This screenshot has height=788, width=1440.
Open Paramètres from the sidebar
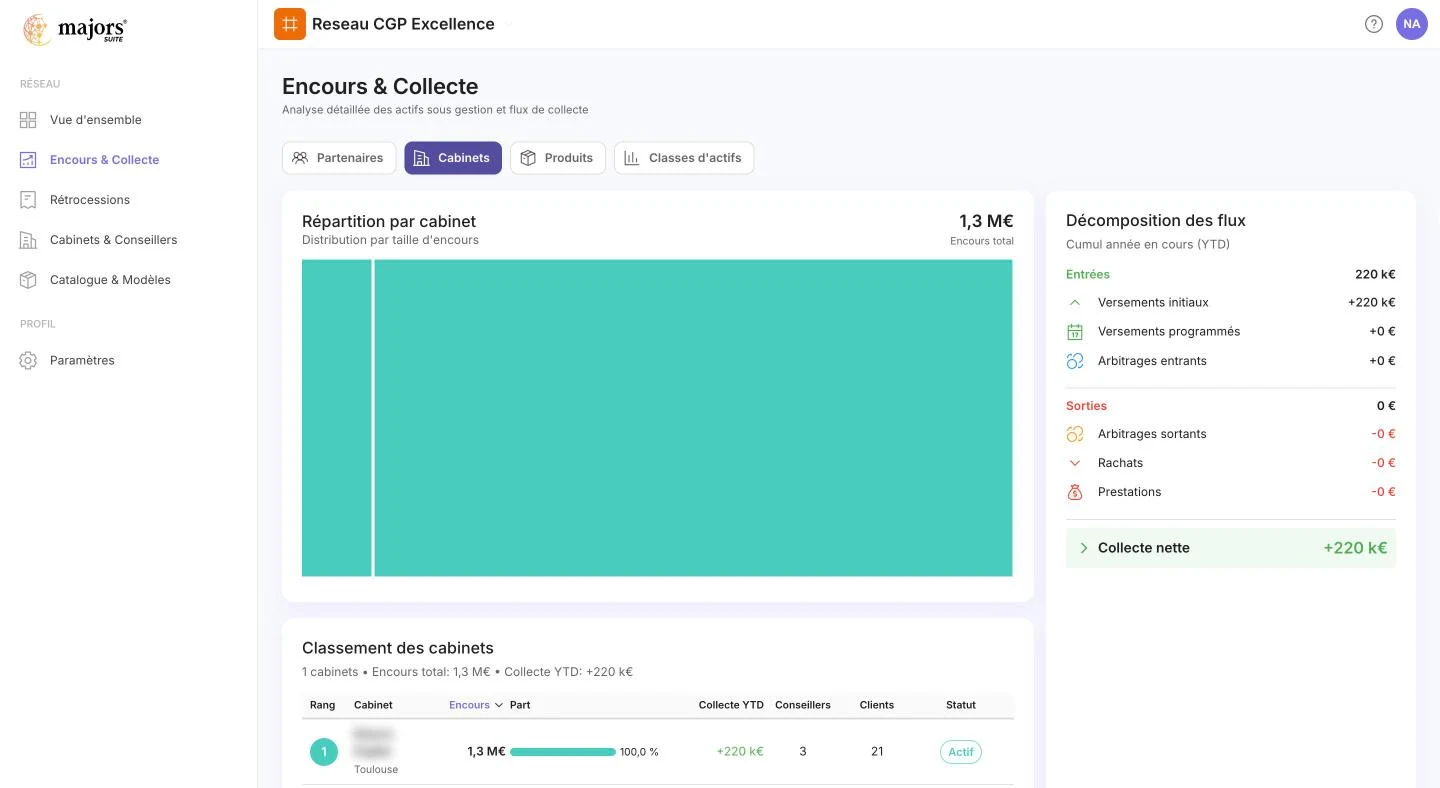[x=82, y=360]
